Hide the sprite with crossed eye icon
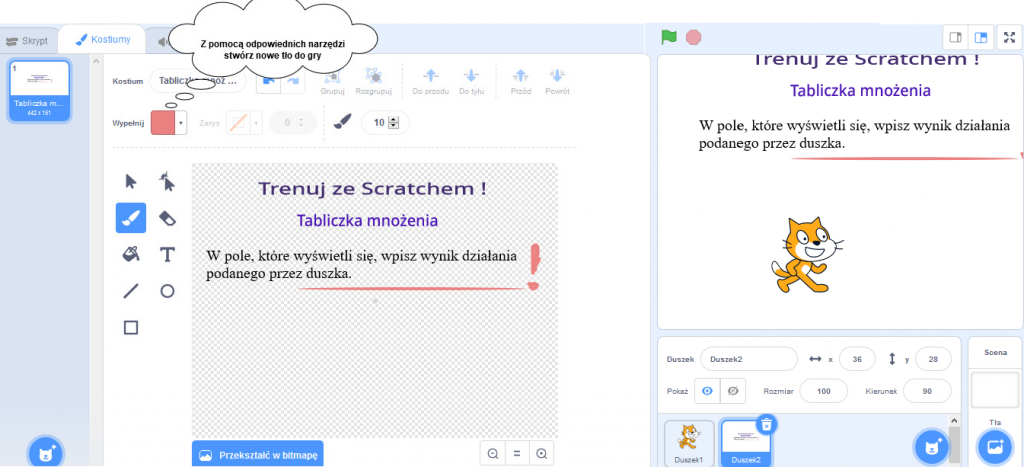Screen dimensions: 1024x467 [x=733, y=391]
